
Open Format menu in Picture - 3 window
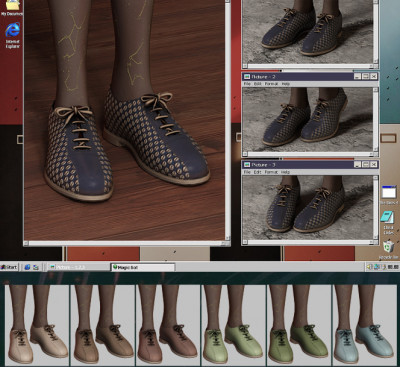271,172
